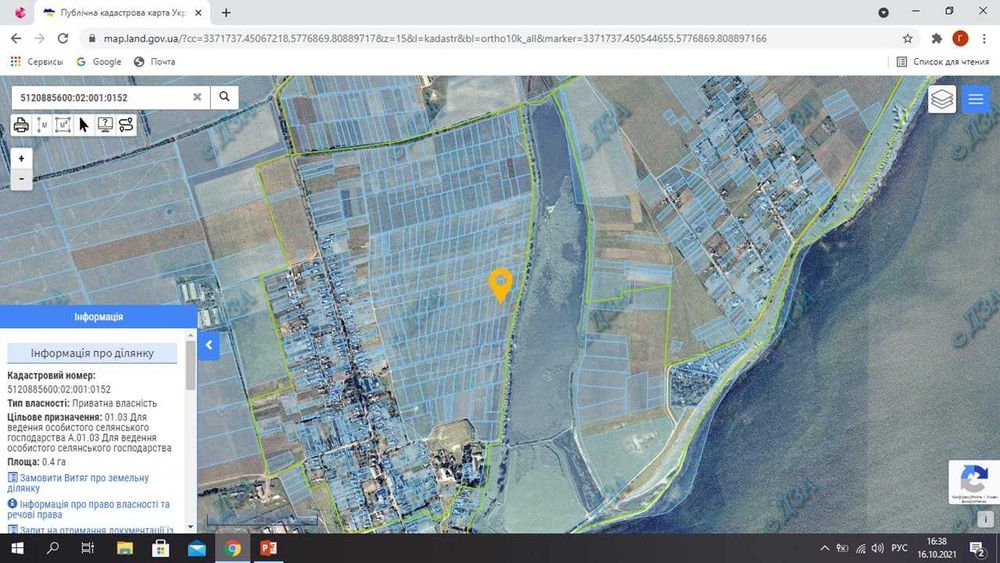Screen dimensions: 1000x563
Task: Zoom out the map with minus
Action: pyautogui.click(x=21, y=179)
